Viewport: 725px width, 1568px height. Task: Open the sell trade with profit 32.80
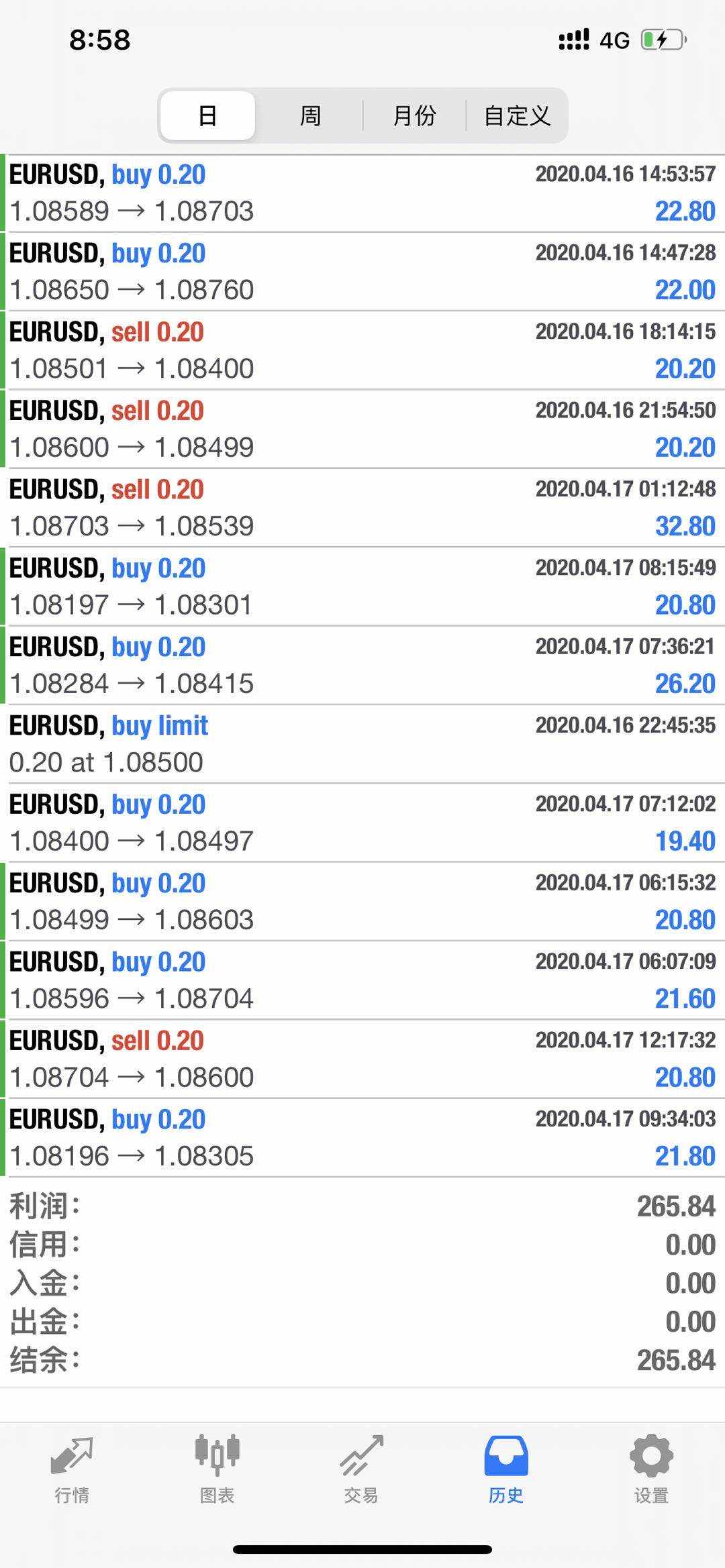click(x=362, y=508)
